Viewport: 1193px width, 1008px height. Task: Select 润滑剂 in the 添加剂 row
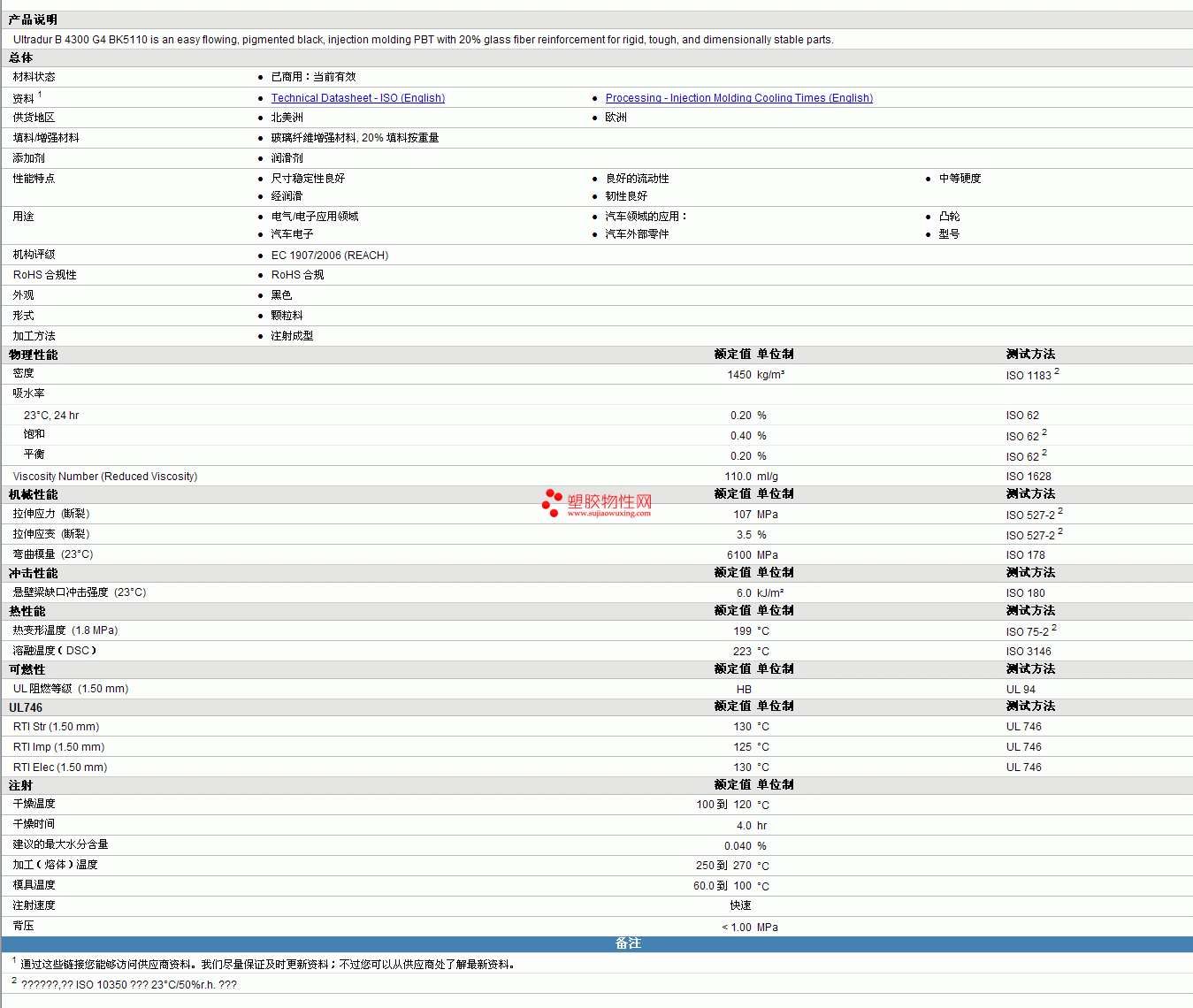click(x=287, y=158)
